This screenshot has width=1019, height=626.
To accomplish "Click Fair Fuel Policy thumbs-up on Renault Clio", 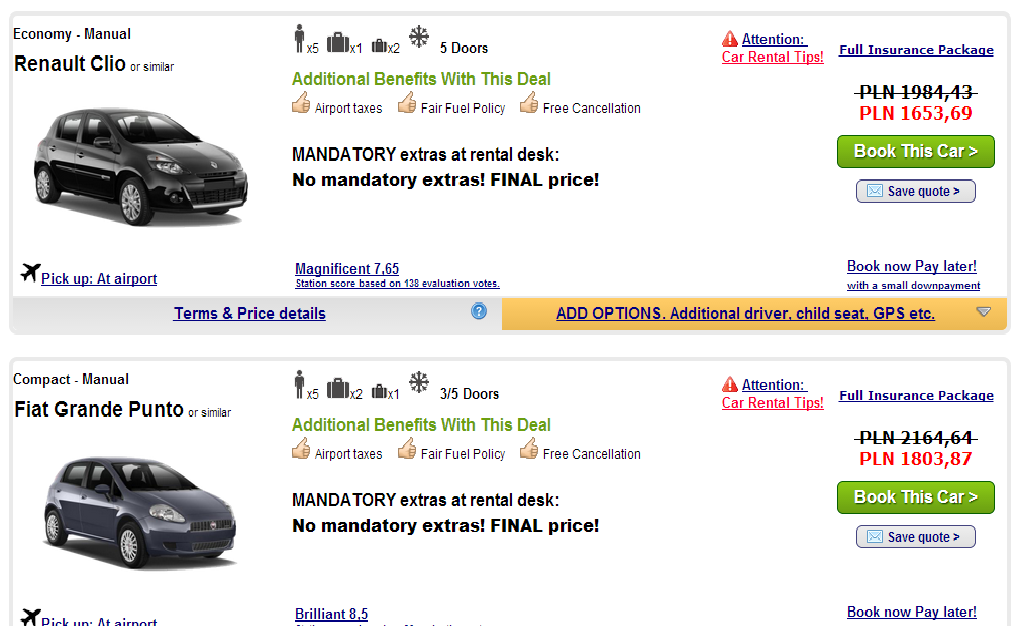I will tap(407, 103).
